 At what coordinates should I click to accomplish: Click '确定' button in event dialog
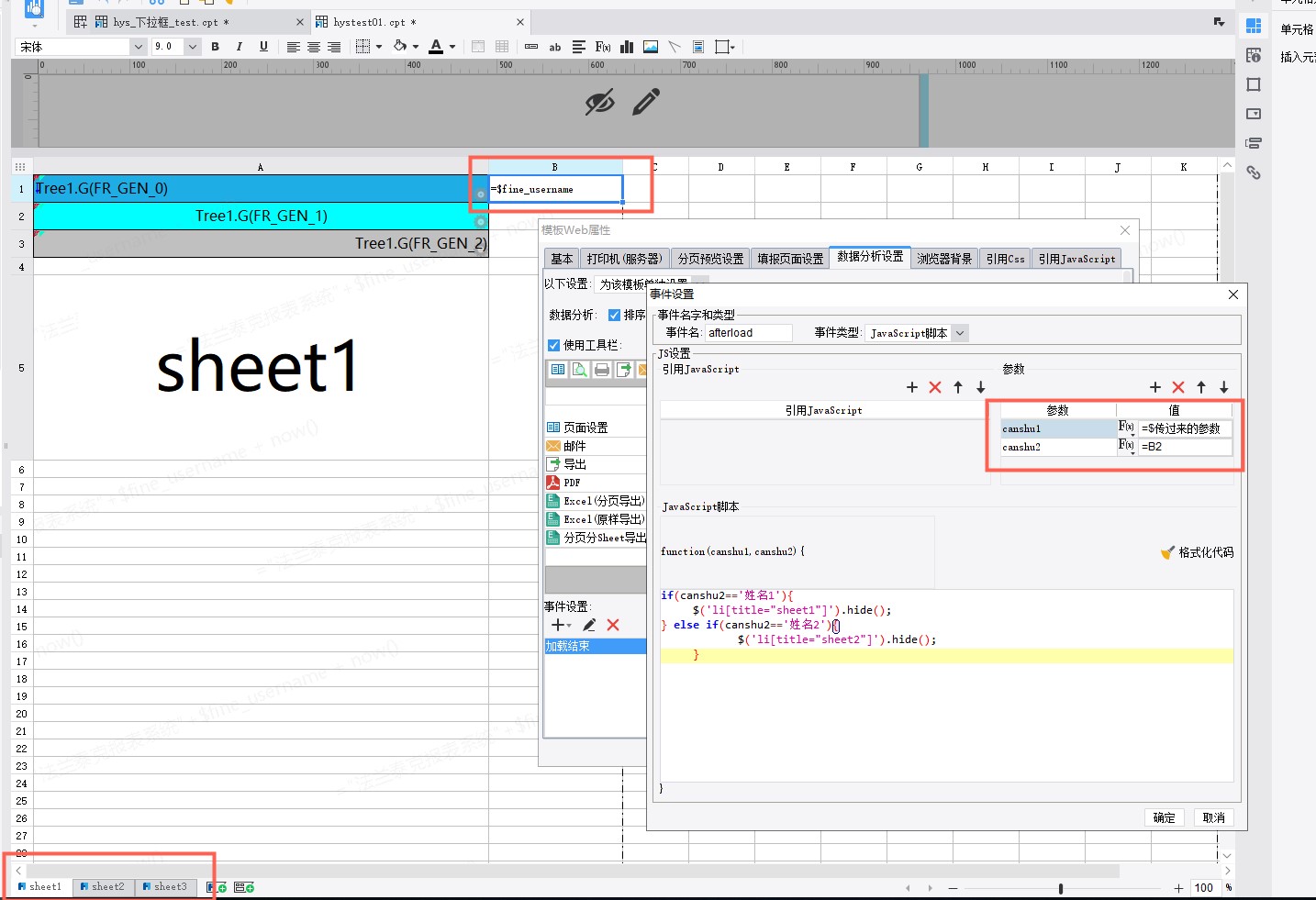1164,817
